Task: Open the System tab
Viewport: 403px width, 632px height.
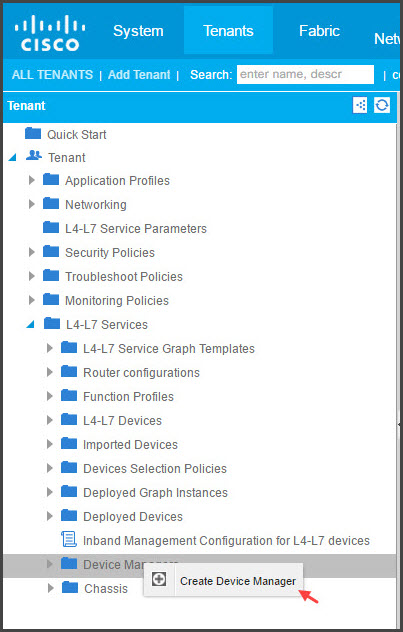Action: point(138,31)
